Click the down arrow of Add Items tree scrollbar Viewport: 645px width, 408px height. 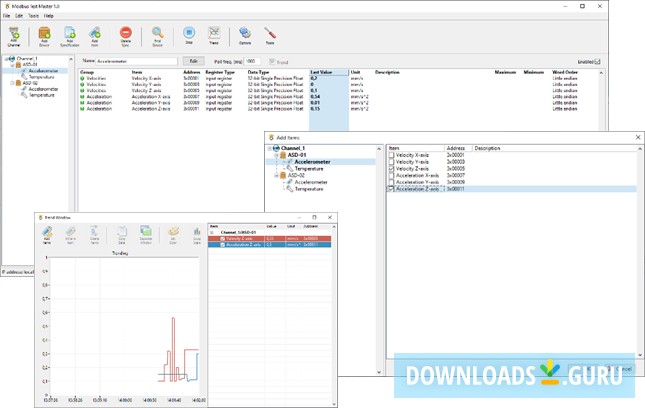coord(379,372)
